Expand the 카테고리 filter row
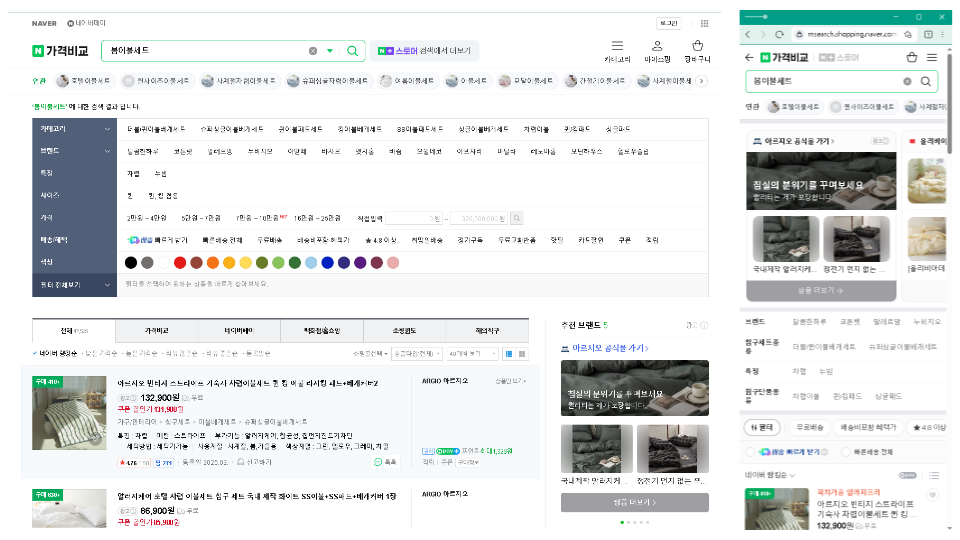This screenshot has height=540, width=960. 75,129
